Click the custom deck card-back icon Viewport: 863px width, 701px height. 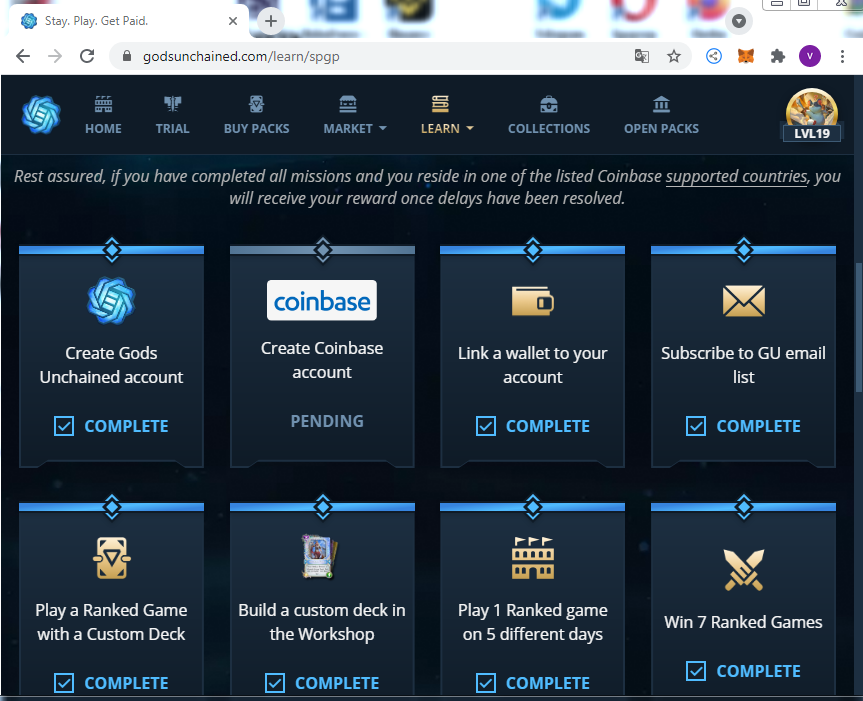(112, 558)
